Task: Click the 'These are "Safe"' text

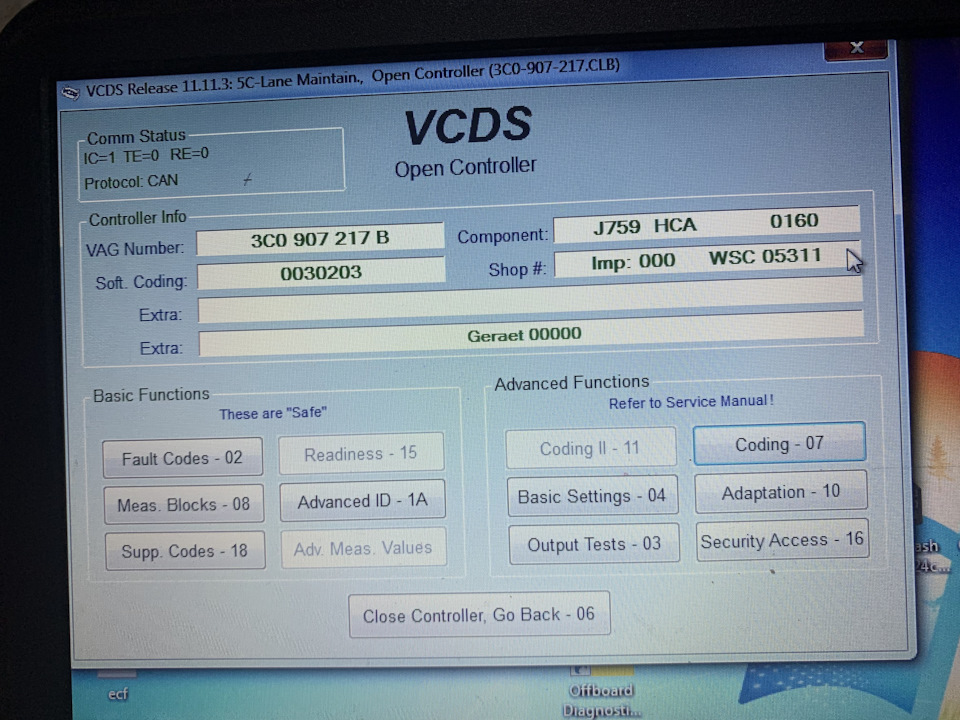Action: point(273,413)
